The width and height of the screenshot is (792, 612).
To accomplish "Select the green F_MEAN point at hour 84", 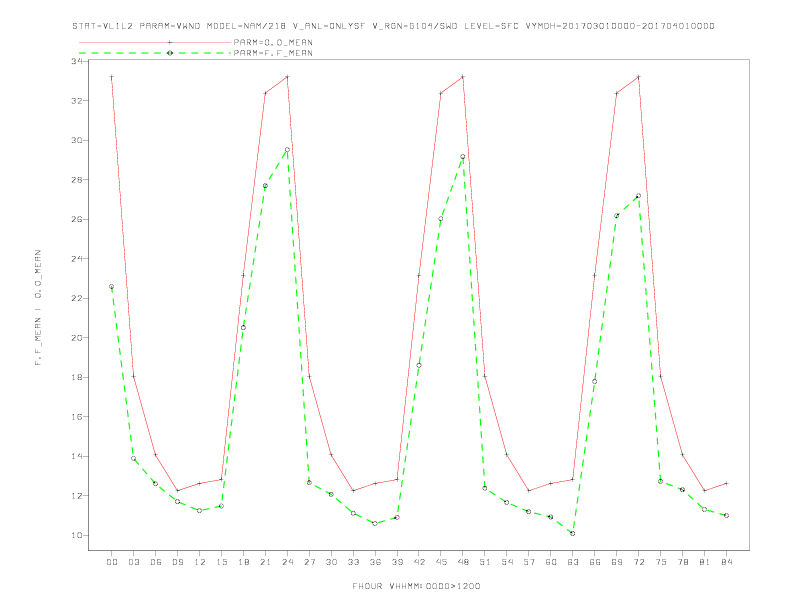I will (x=726, y=516).
